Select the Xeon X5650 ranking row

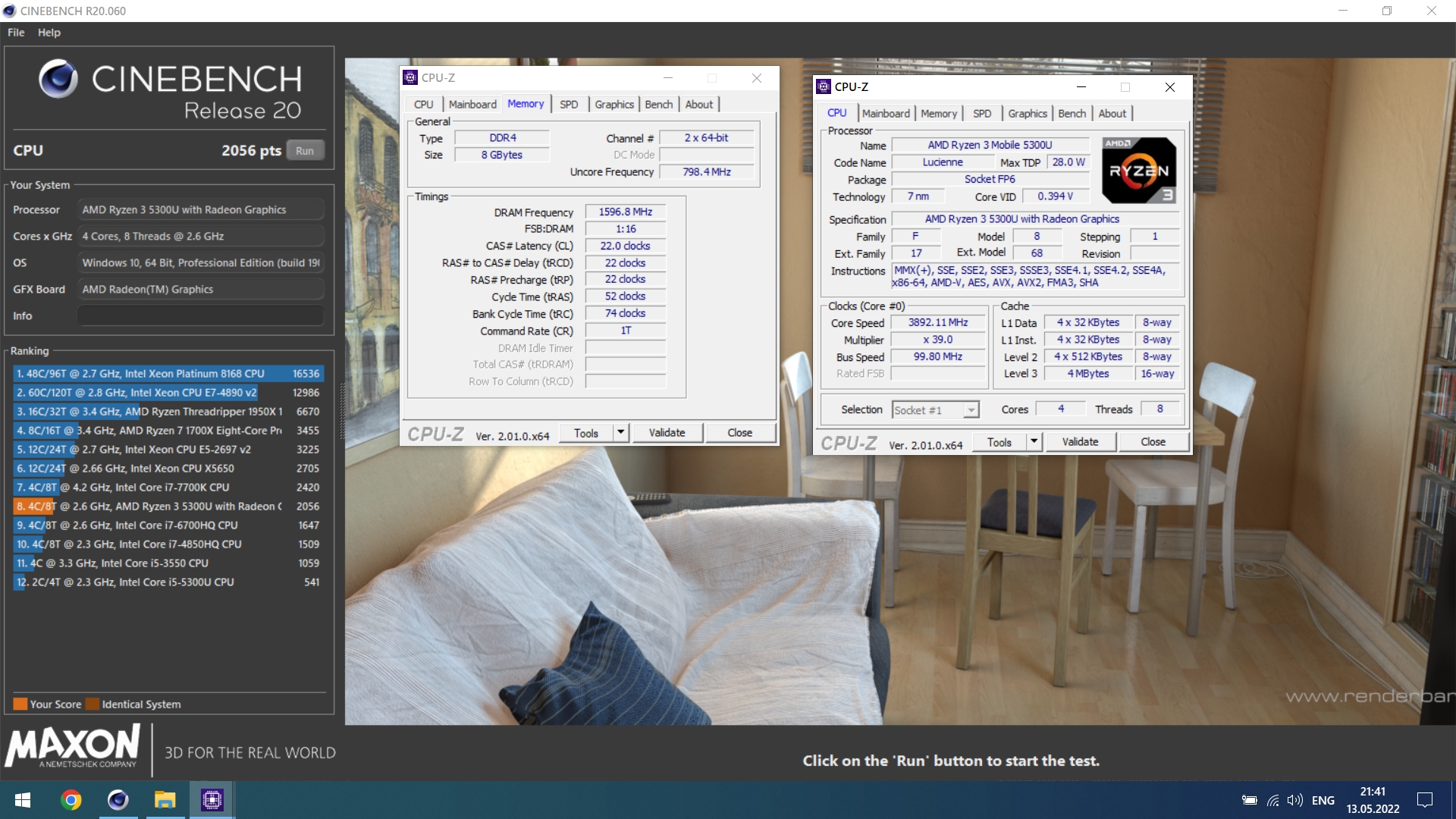point(168,469)
